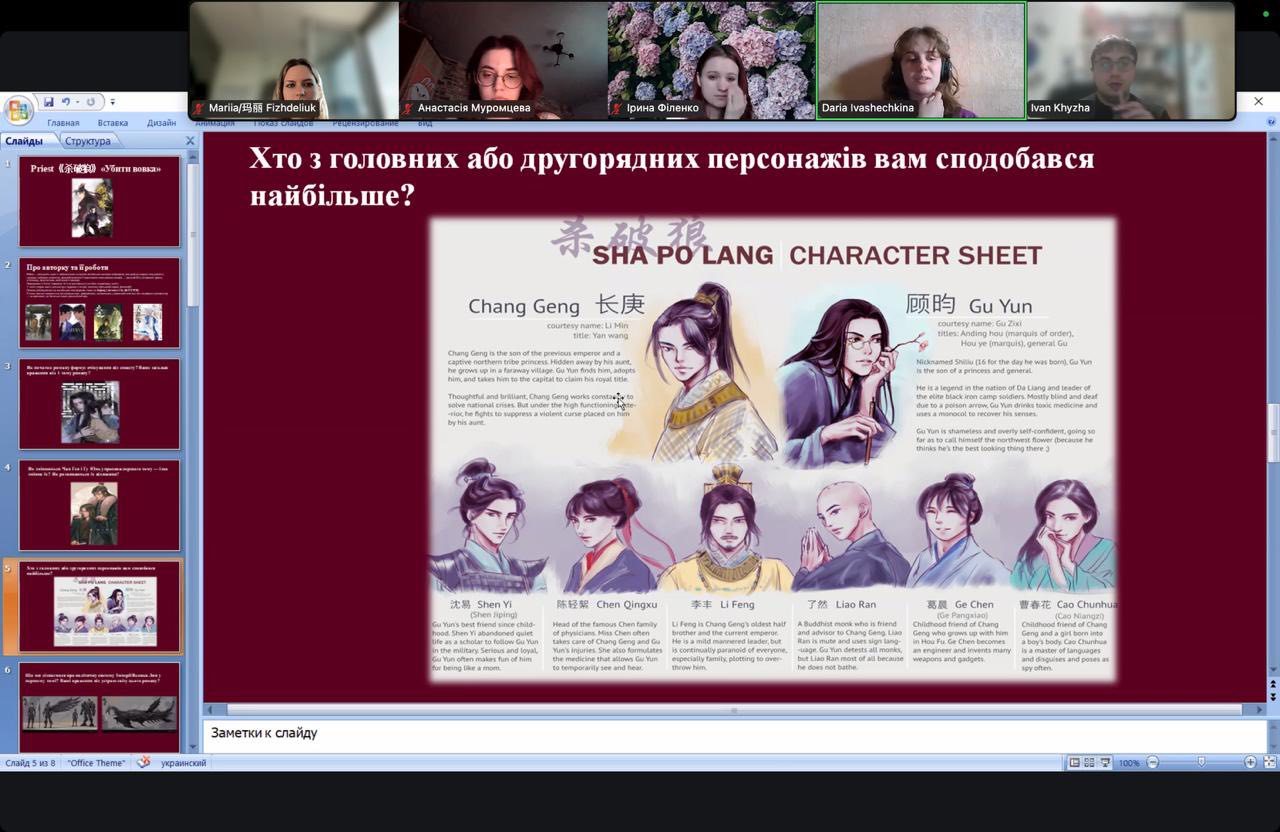The height and width of the screenshot is (832, 1280).
Task: Select Ivan Khyzha video tile
Action: pos(1131,60)
